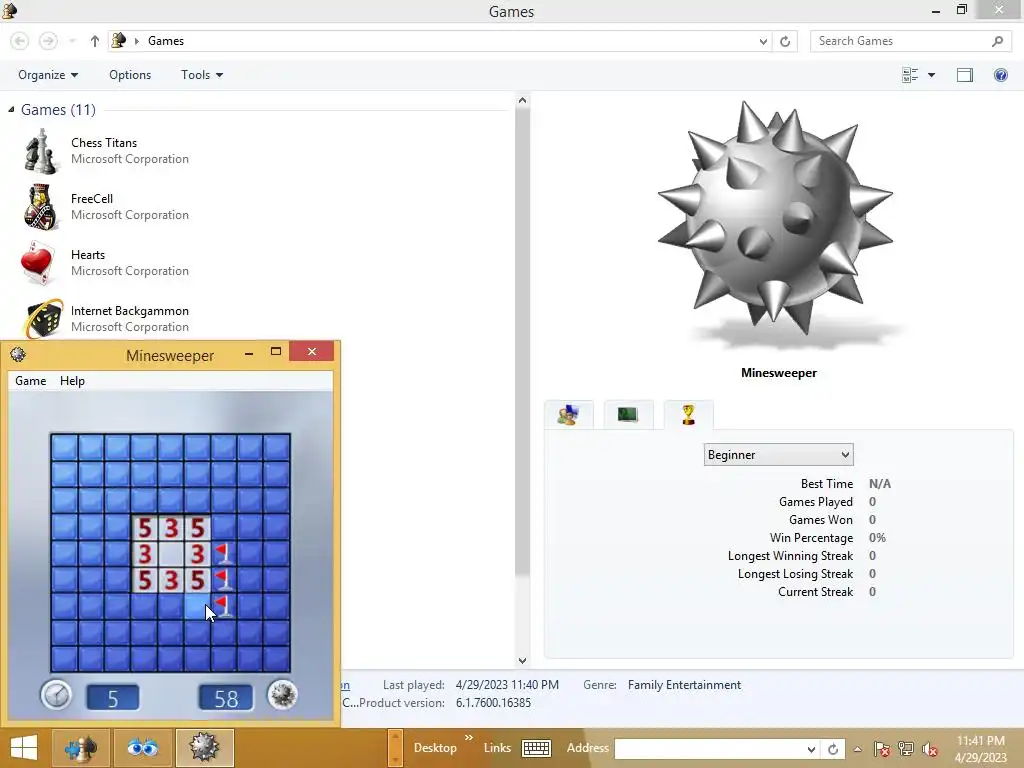Viewport: 1024px width, 768px height.
Task: Click the flagged cell in the bottom flag row
Action: (x=223, y=606)
